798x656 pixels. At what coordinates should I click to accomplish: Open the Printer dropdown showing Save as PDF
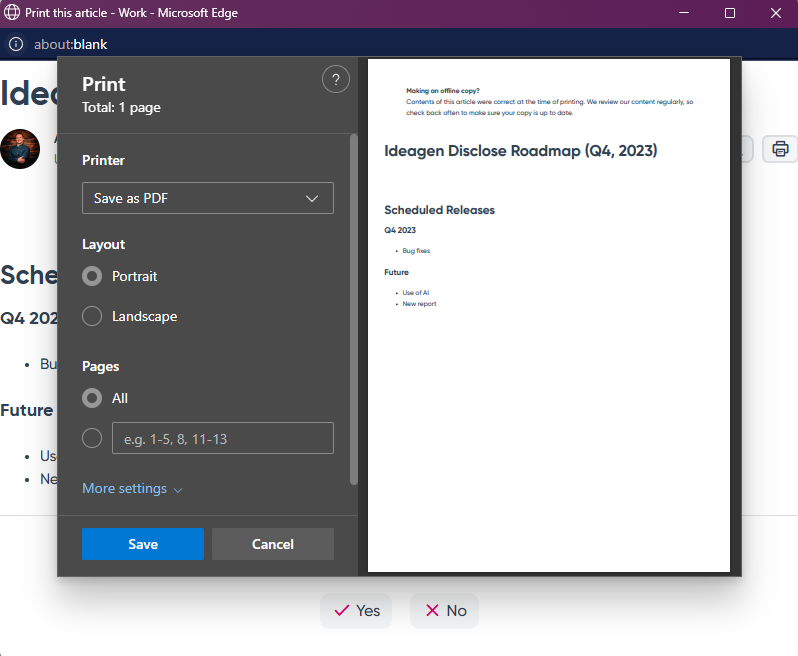[208, 198]
